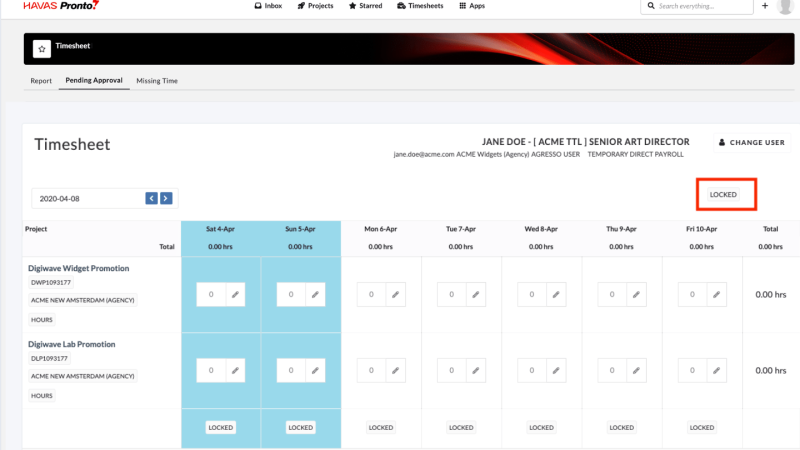Edit Lab Promotion Tue 7-Apr note pencil
Viewport: 800px width, 450px height.
(x=476, y=370)
